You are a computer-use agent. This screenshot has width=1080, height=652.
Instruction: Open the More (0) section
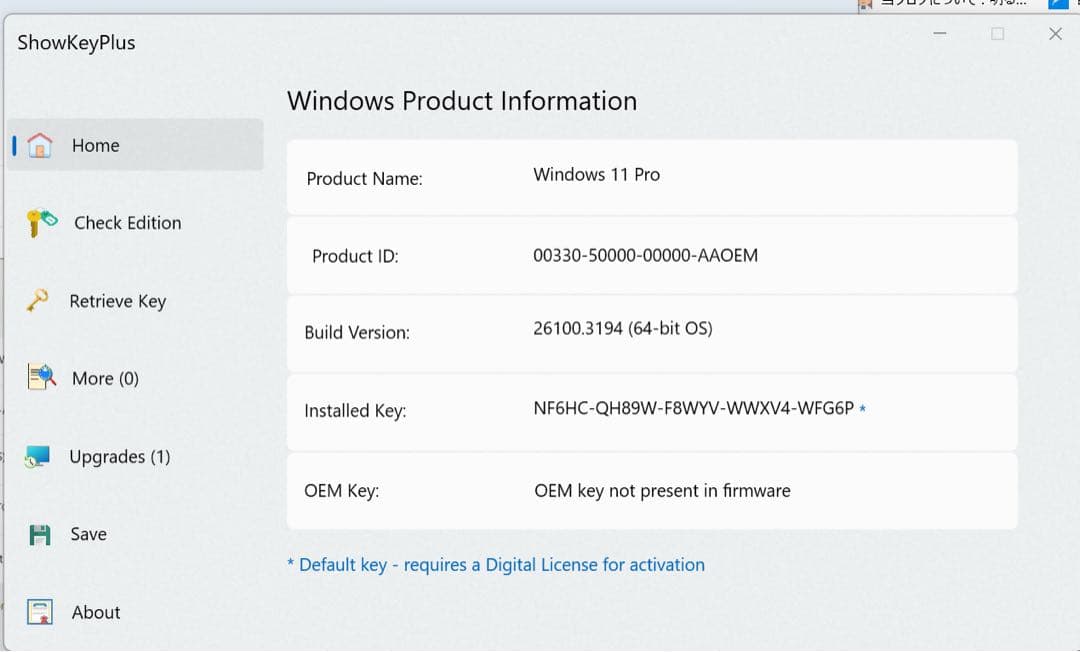pyautogui.click(x=105, y=378)
